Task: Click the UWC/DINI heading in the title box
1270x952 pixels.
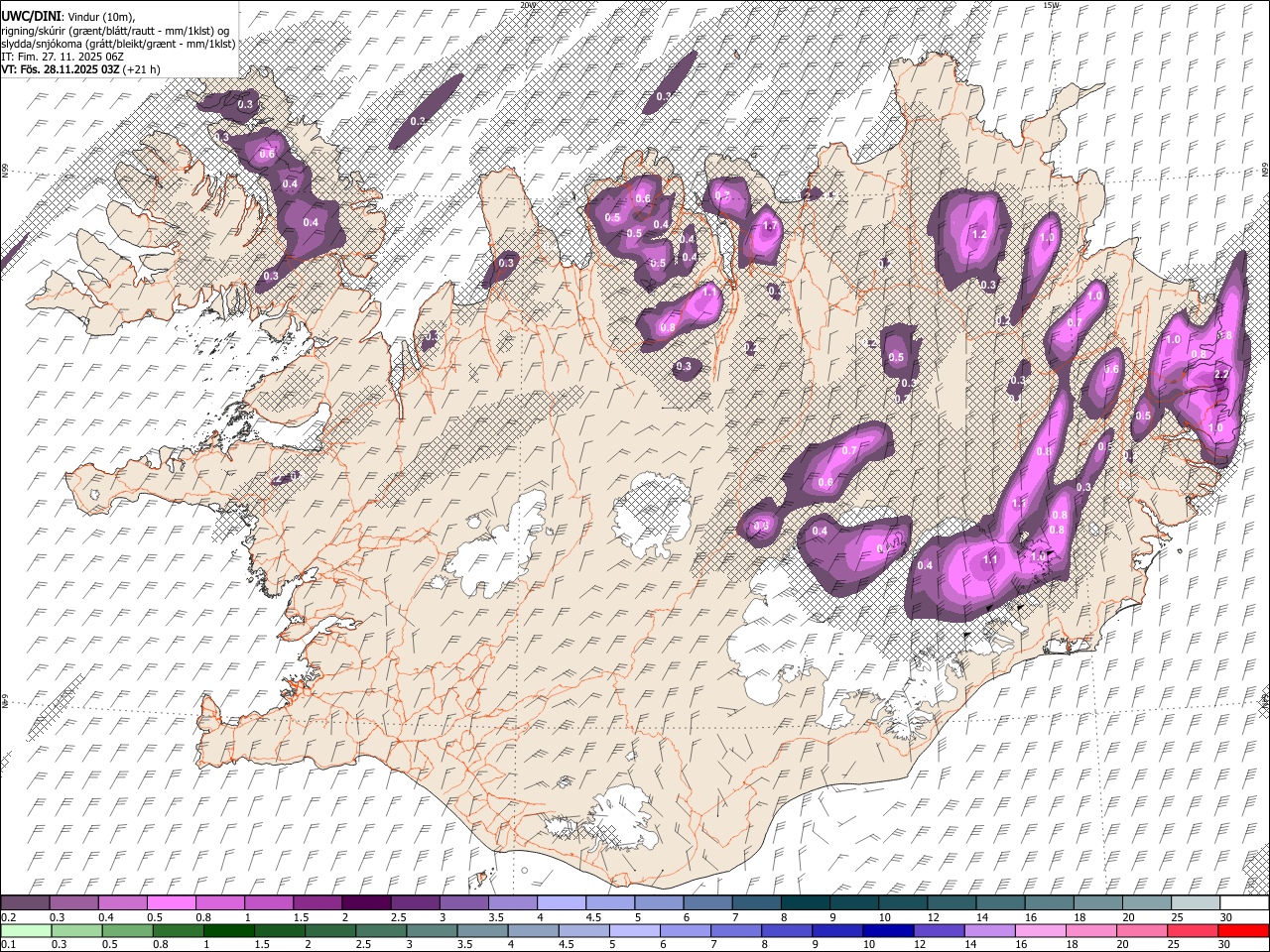Action: 31,17
